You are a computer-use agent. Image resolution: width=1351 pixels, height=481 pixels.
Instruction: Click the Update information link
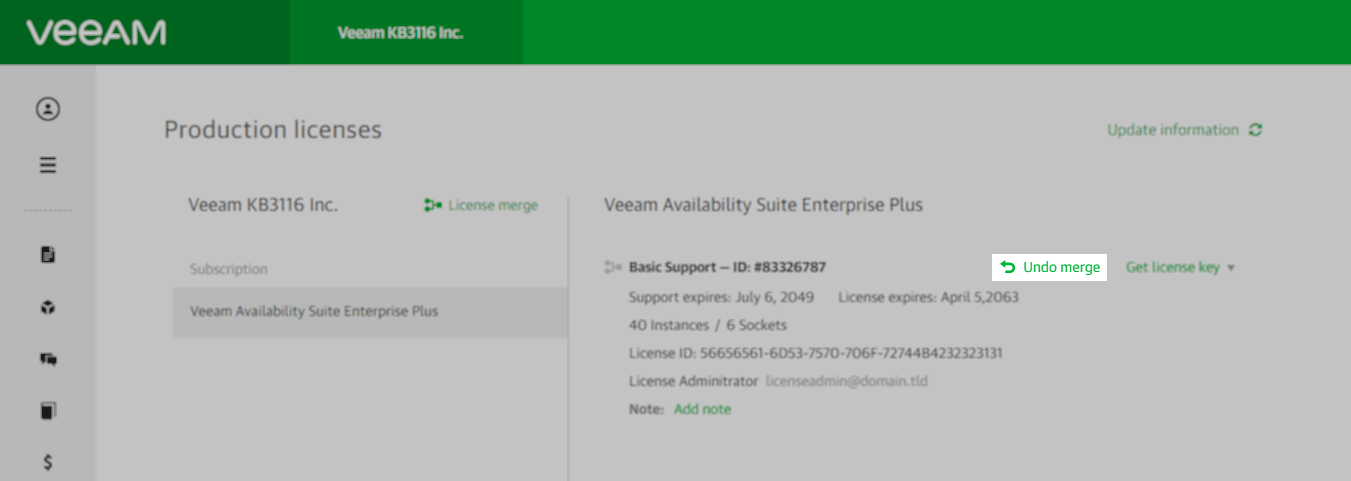[x=1172, y=130]
